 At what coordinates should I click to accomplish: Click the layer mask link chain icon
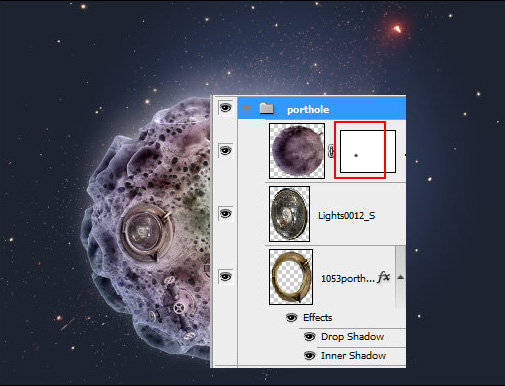coord(331,151)
